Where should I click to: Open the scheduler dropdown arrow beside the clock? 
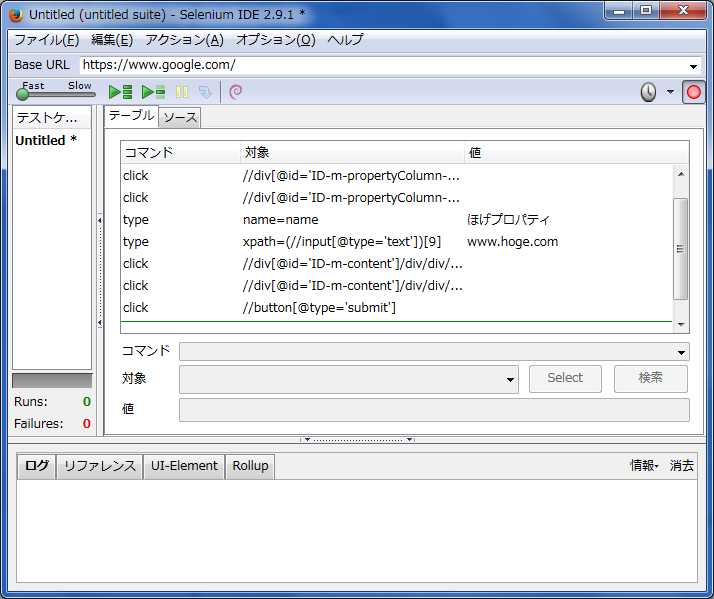[x=670, y=92]
